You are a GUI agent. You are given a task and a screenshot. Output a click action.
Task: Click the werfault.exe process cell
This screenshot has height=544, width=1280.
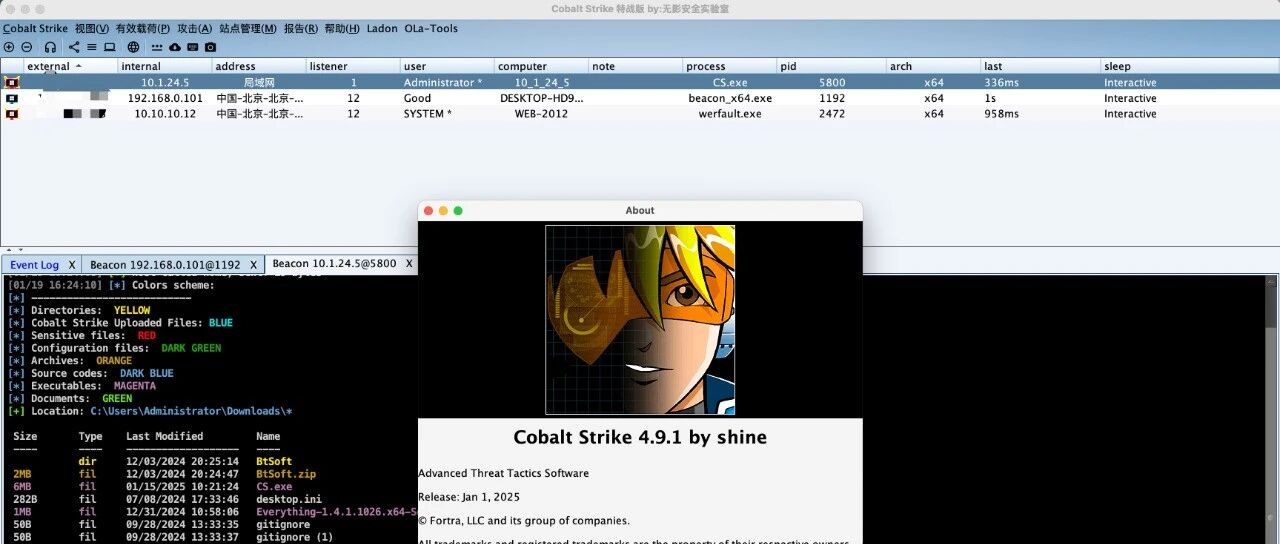tap(730, 114)
